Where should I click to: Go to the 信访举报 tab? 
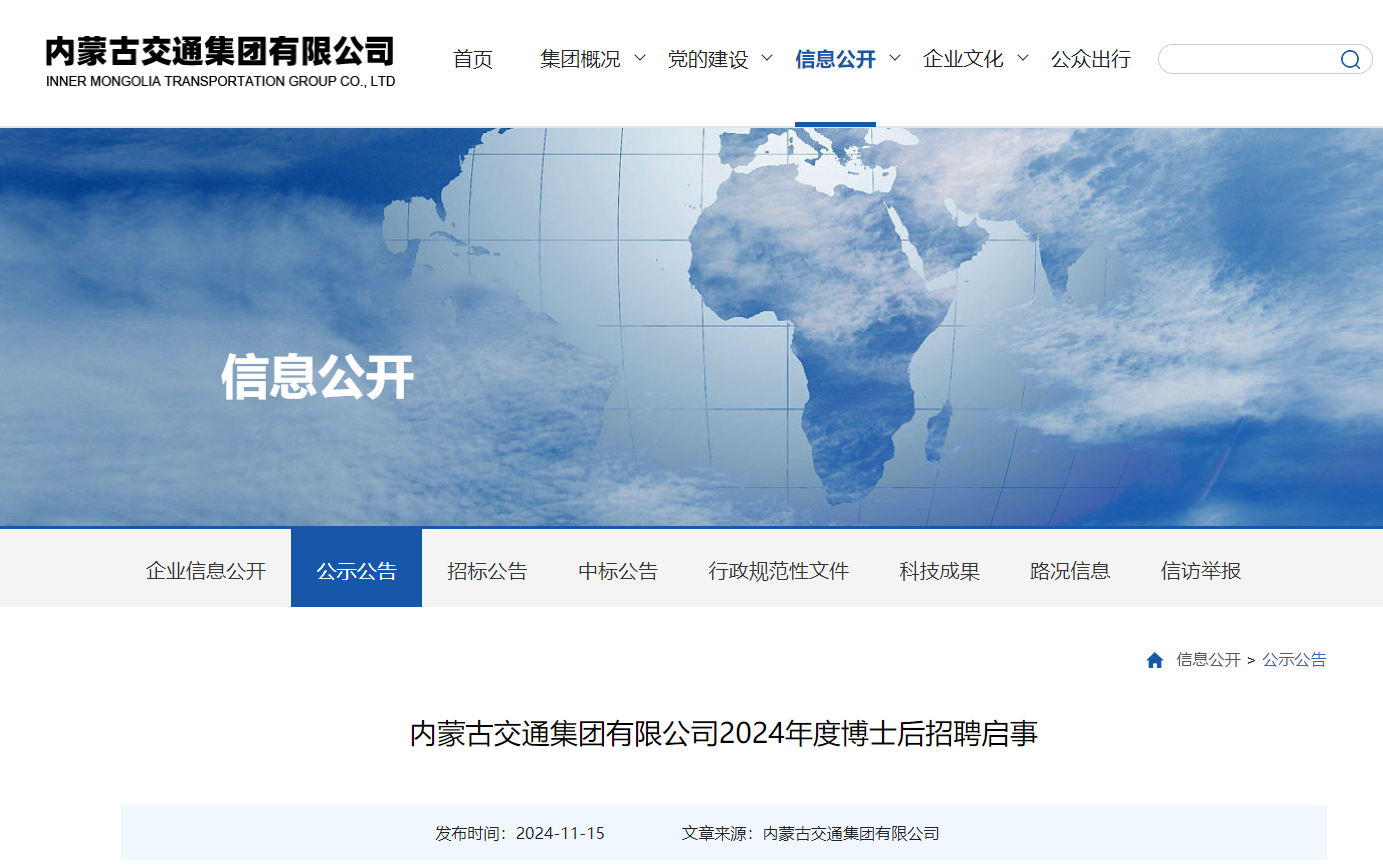coord(1200,571)
